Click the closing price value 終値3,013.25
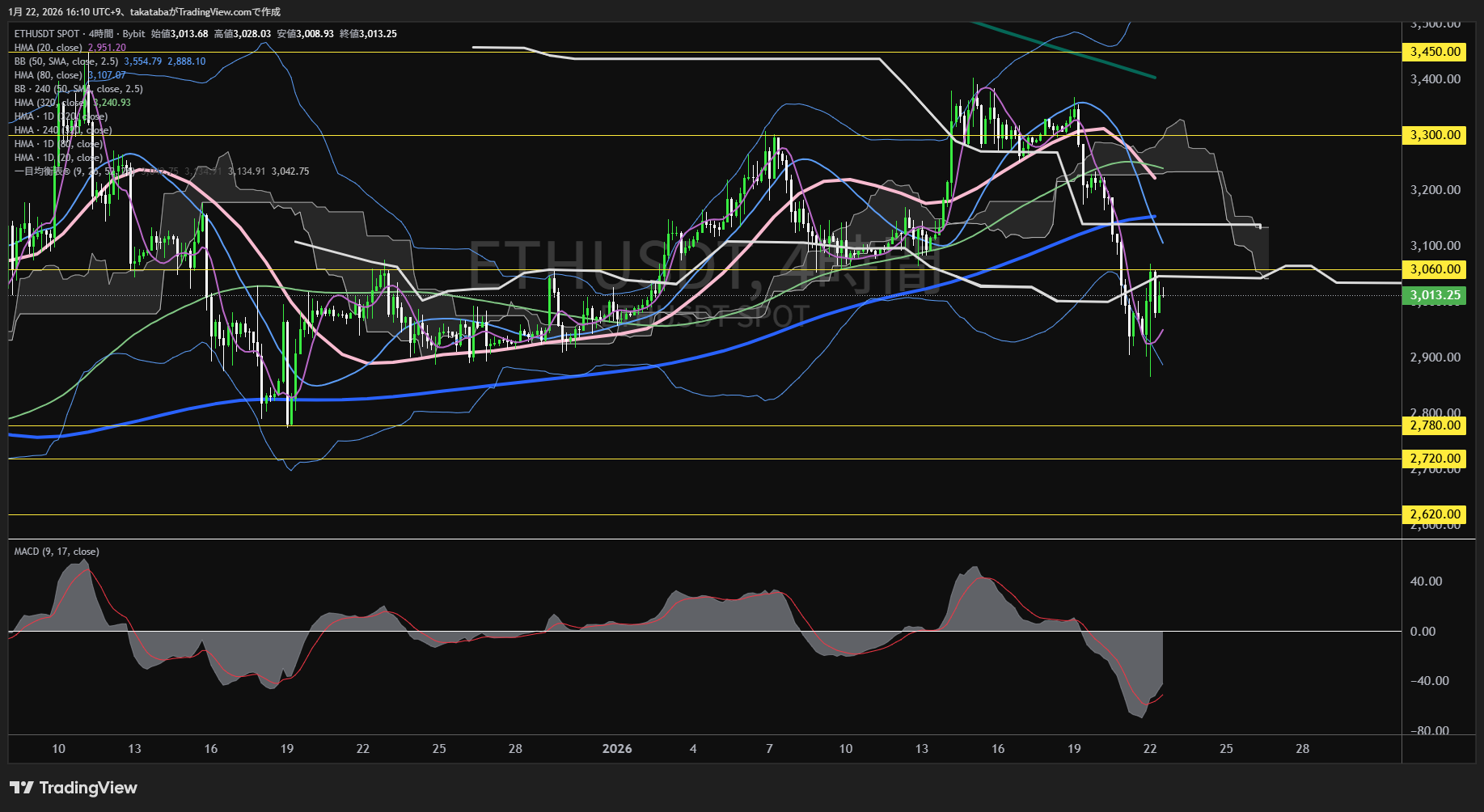Screen dimensions: 1484x812 click(368, 34)
